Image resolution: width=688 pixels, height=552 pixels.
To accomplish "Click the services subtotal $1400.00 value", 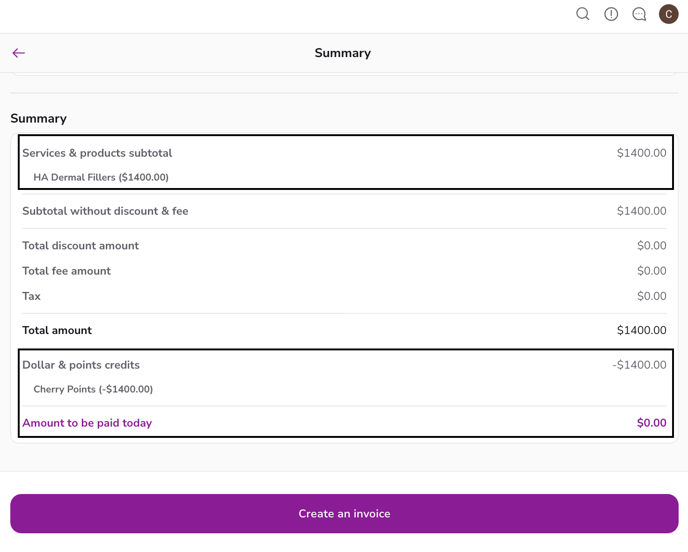I will [x=641, y=153].
